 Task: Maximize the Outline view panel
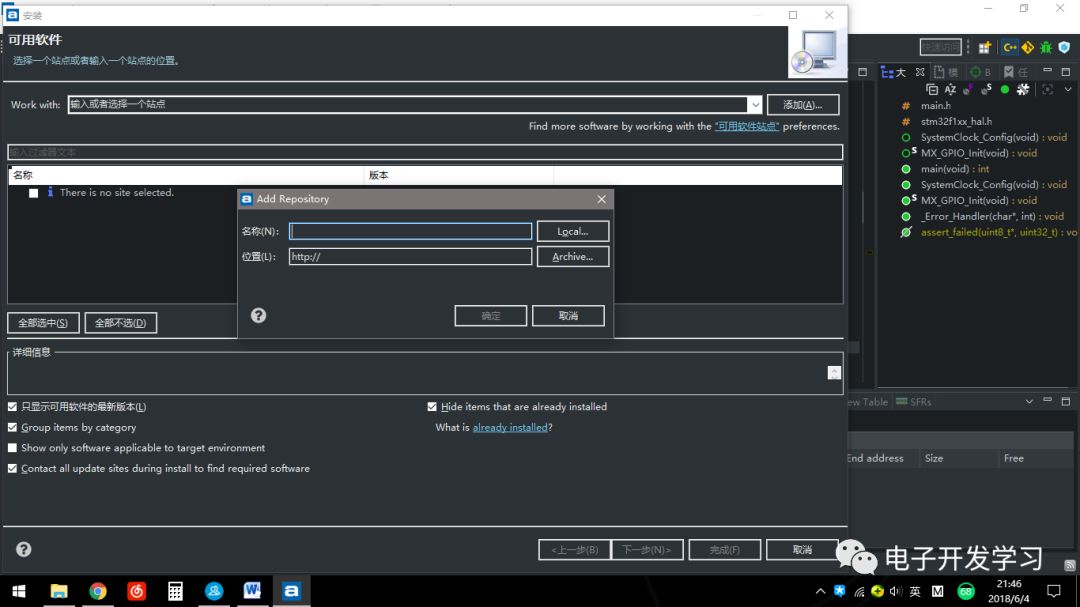pyautogui.click(x=1066, y=71)
